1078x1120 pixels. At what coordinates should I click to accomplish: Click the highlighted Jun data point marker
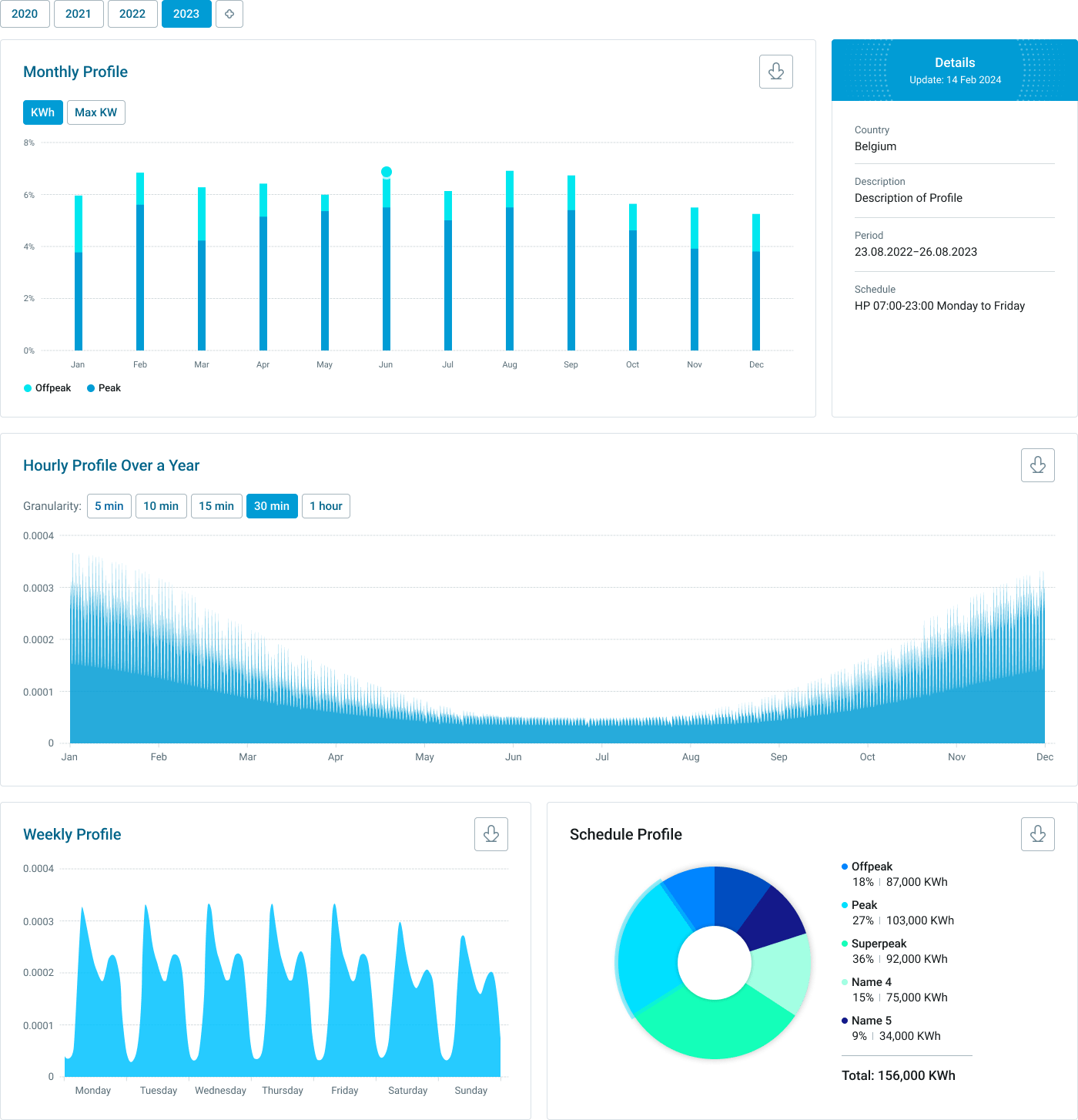tap(387, 172)
